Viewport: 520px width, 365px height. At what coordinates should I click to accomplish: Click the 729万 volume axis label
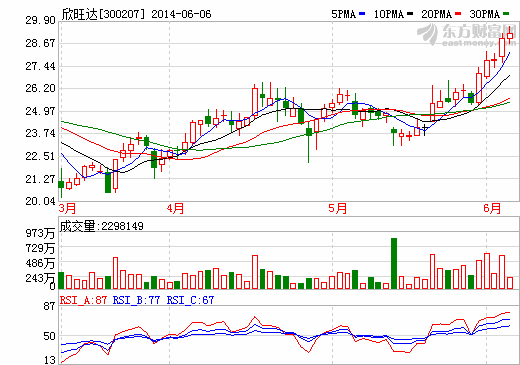tap(40, 248)
